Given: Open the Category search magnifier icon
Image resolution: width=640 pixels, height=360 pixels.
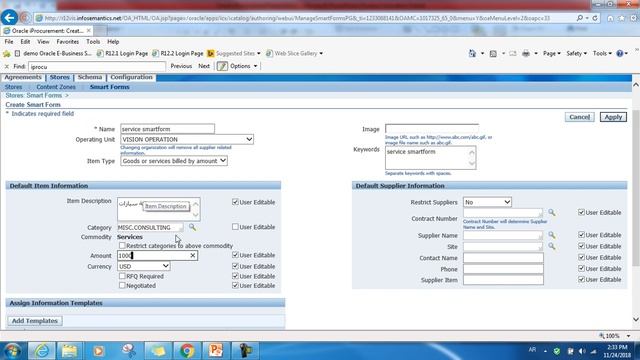Looking at the screenshot, I should pos(192,227).
